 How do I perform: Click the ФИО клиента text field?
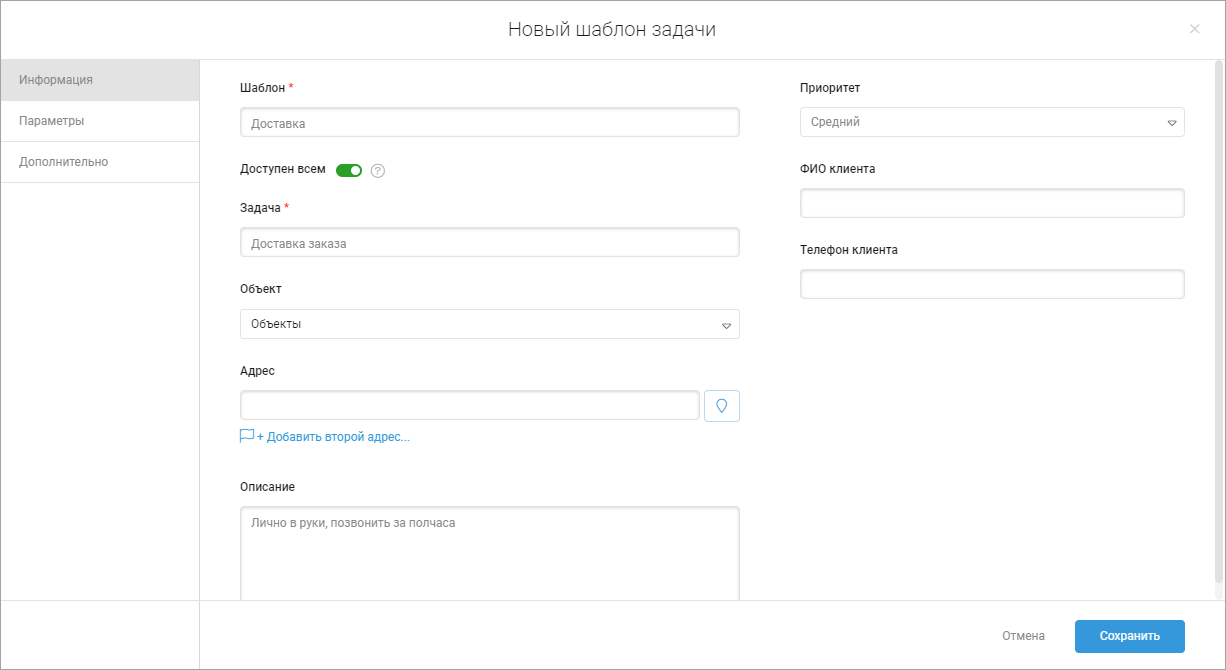991,203
